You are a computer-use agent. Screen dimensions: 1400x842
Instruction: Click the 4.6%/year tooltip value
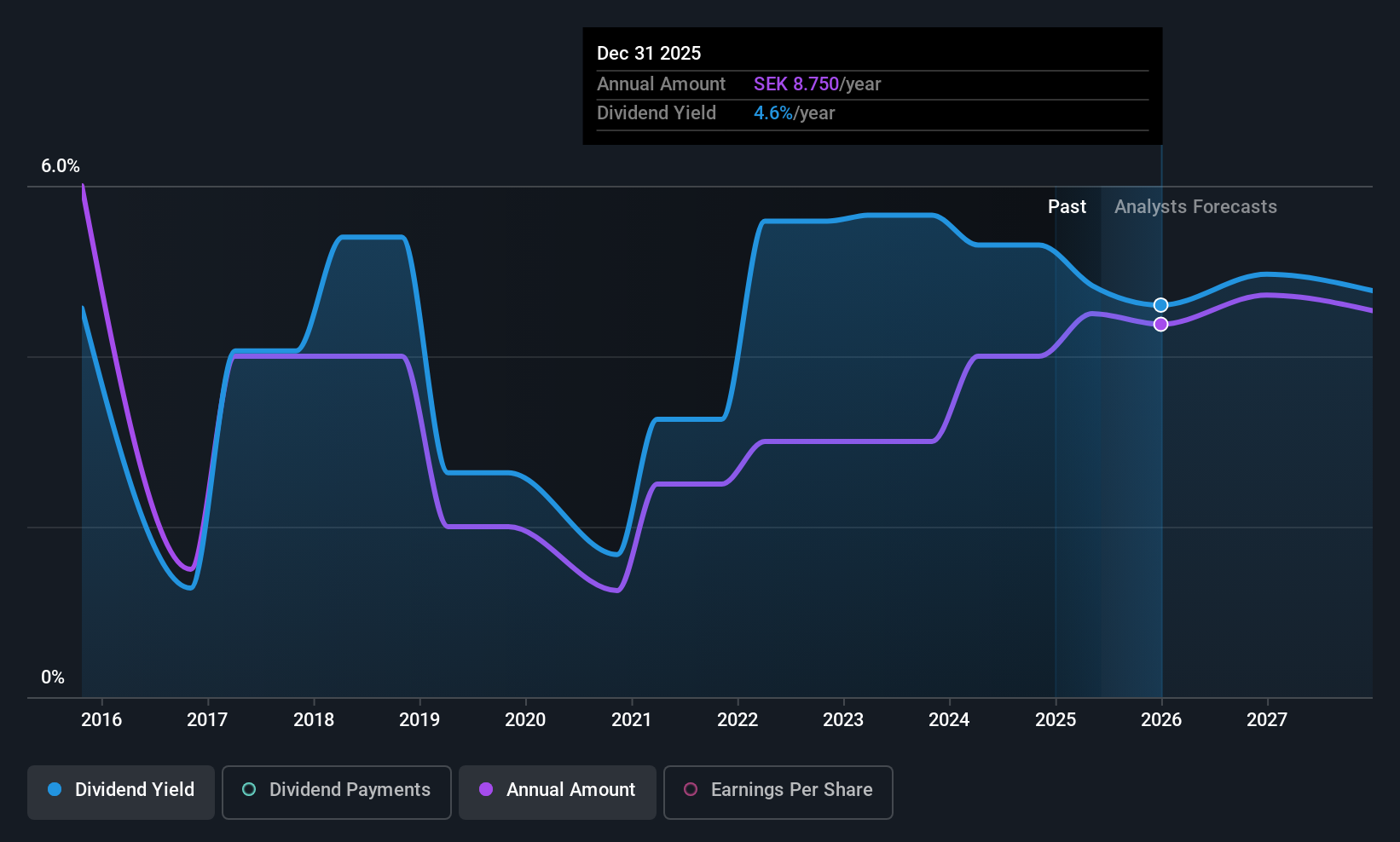click(794, 113)
